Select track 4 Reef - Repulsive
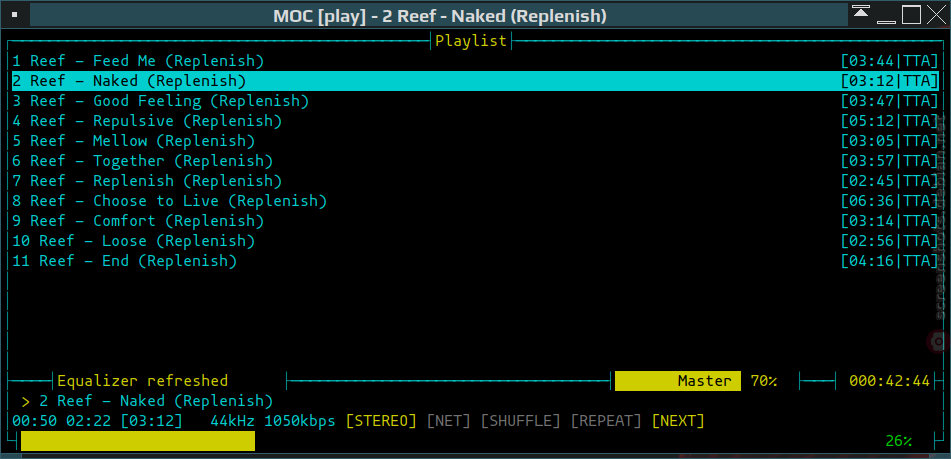951x459 pixels. [x=476, y=121]
